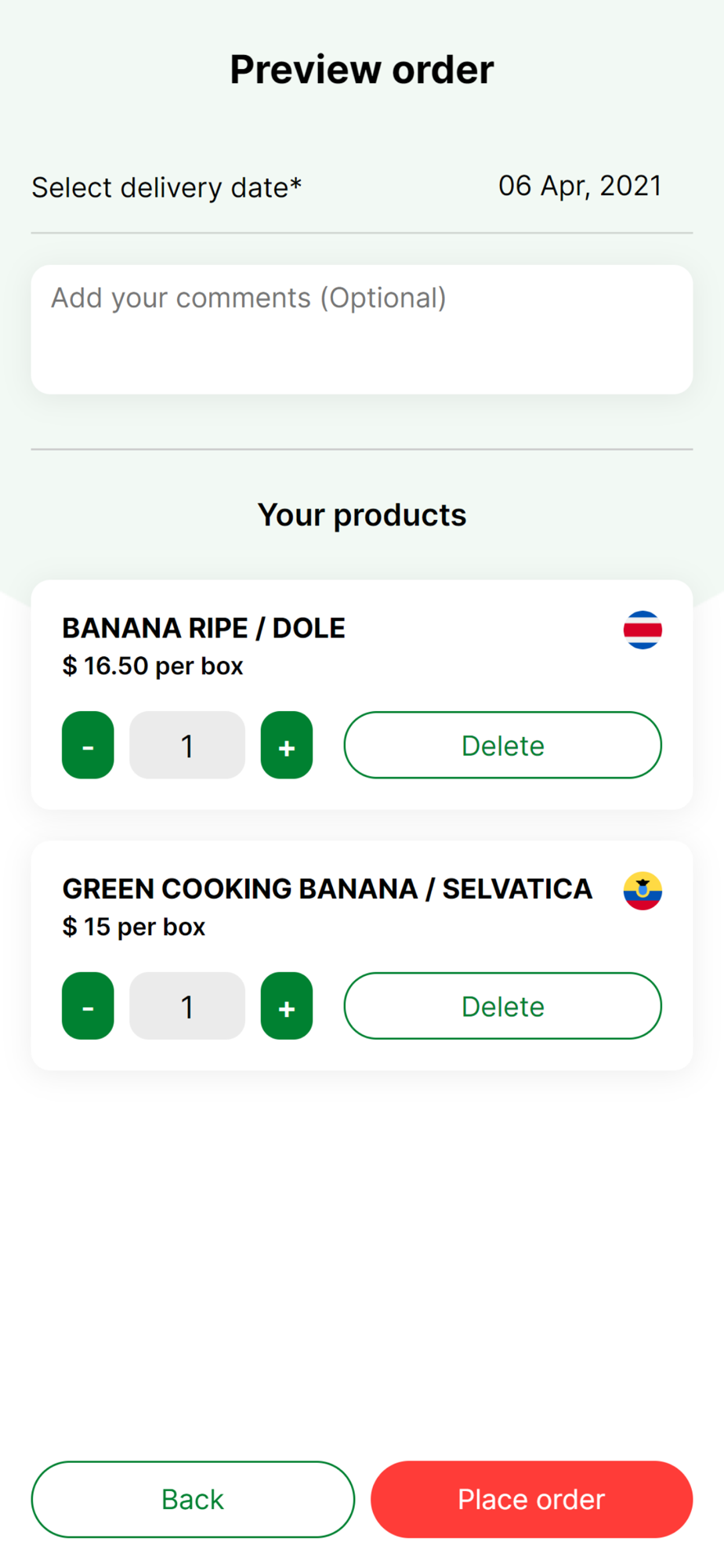Select the Green Cooking Banana quantity field

187,1006
